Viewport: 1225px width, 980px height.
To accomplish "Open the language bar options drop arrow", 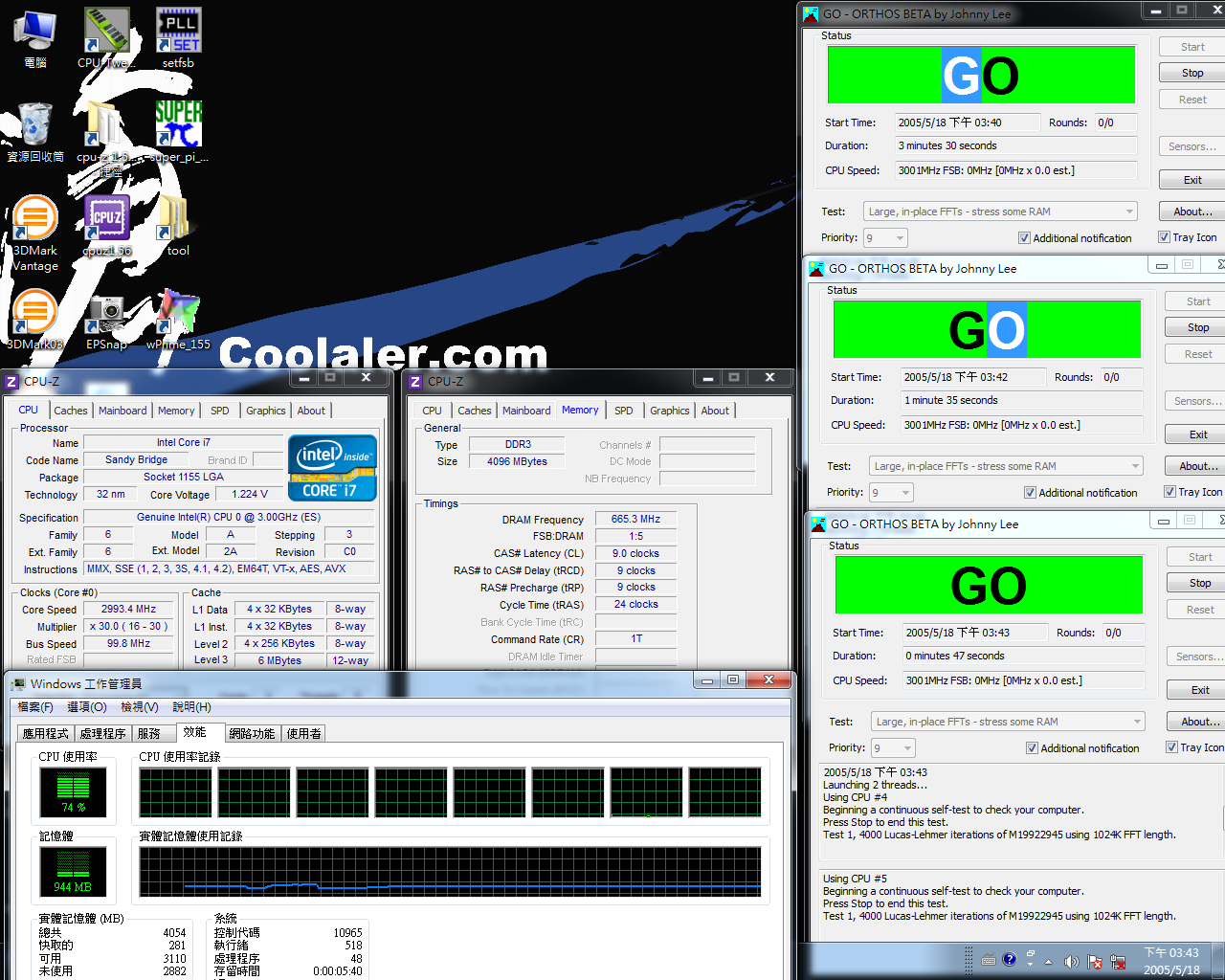I will pos(1030,965).
